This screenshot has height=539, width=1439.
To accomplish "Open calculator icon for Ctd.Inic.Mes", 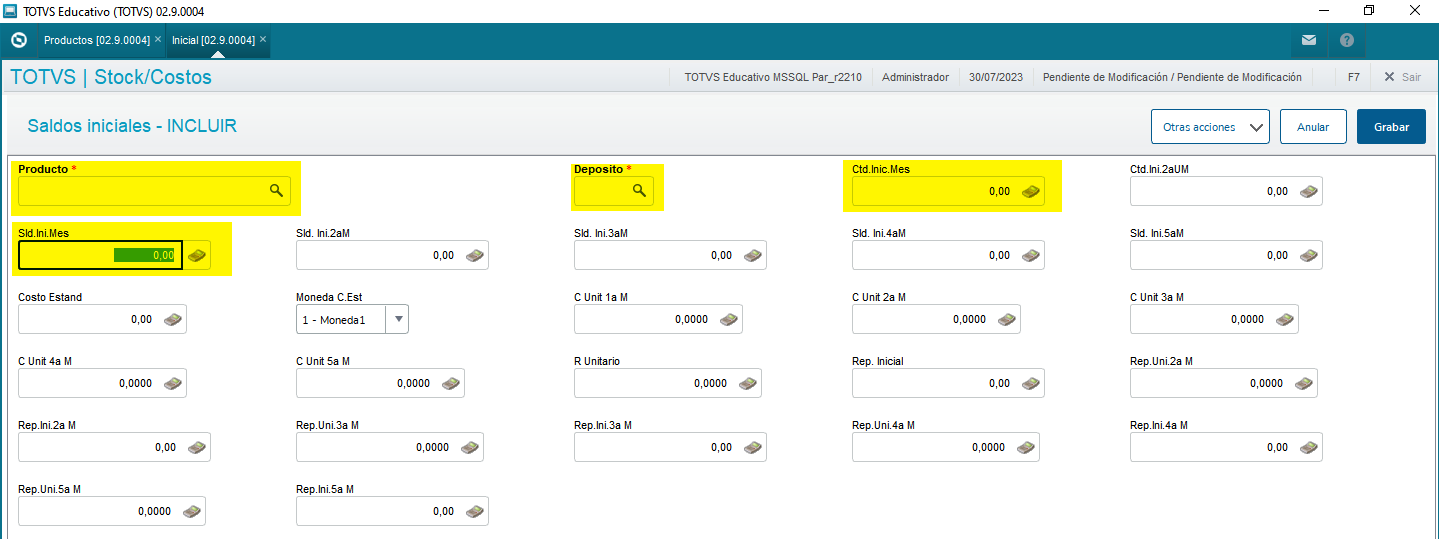I will click(x=1031, y=191).
